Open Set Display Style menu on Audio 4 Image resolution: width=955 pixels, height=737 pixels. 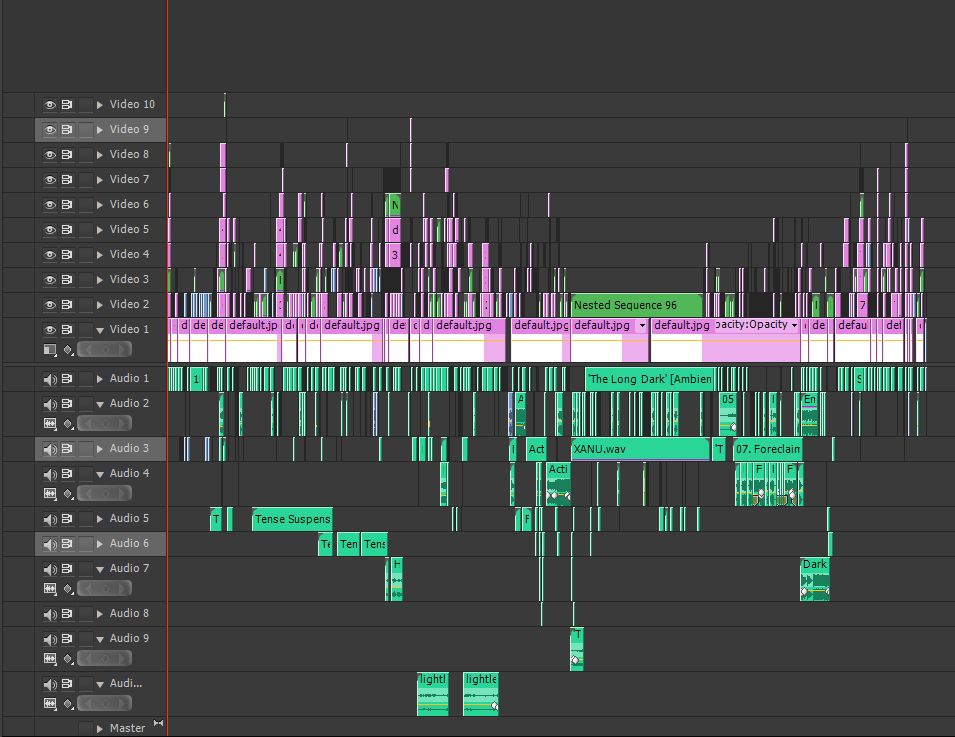point(50,493)
